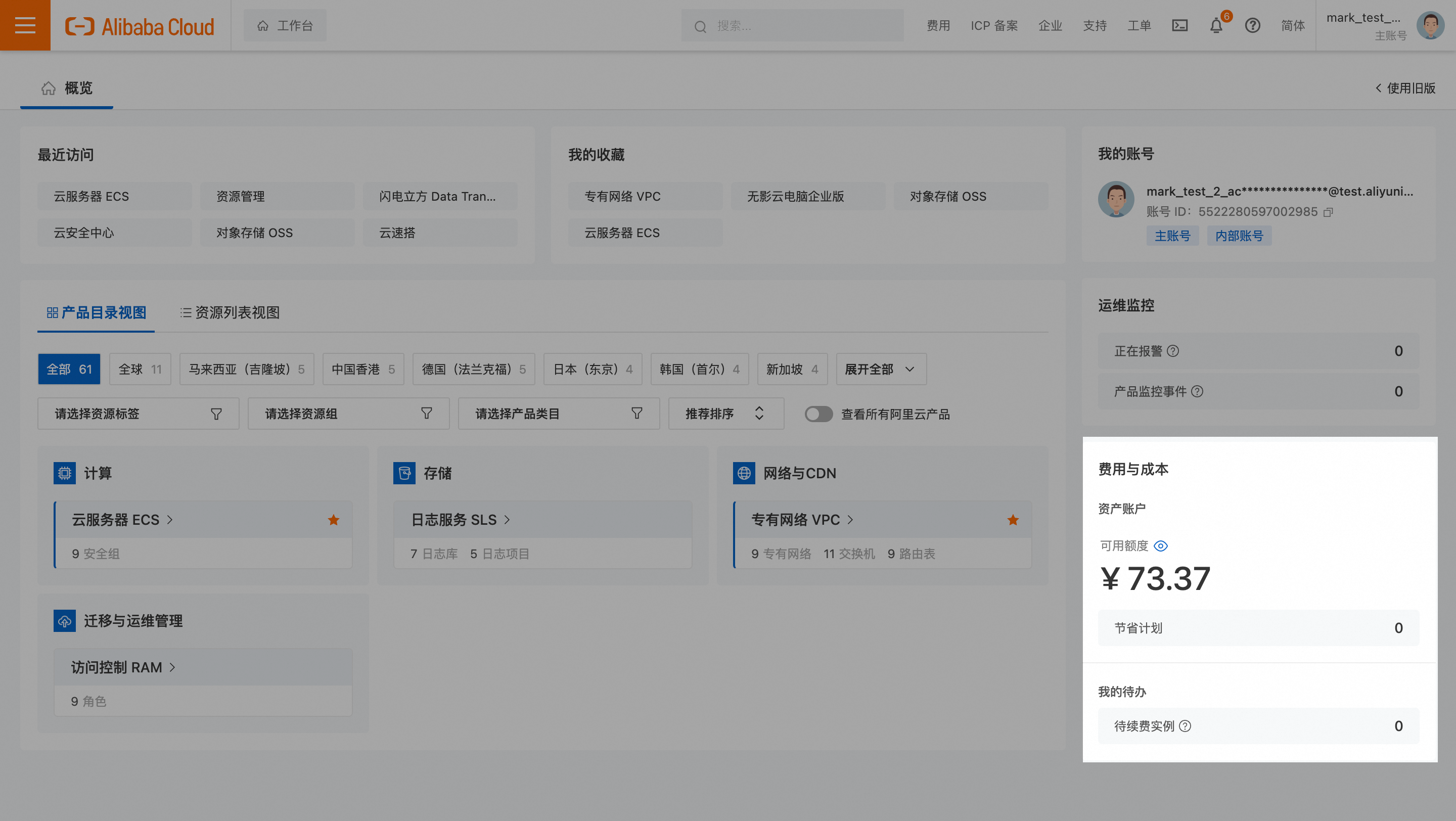Click the 内部账号 tag
Screen dimensions: 1456x821
point(1239,236)
